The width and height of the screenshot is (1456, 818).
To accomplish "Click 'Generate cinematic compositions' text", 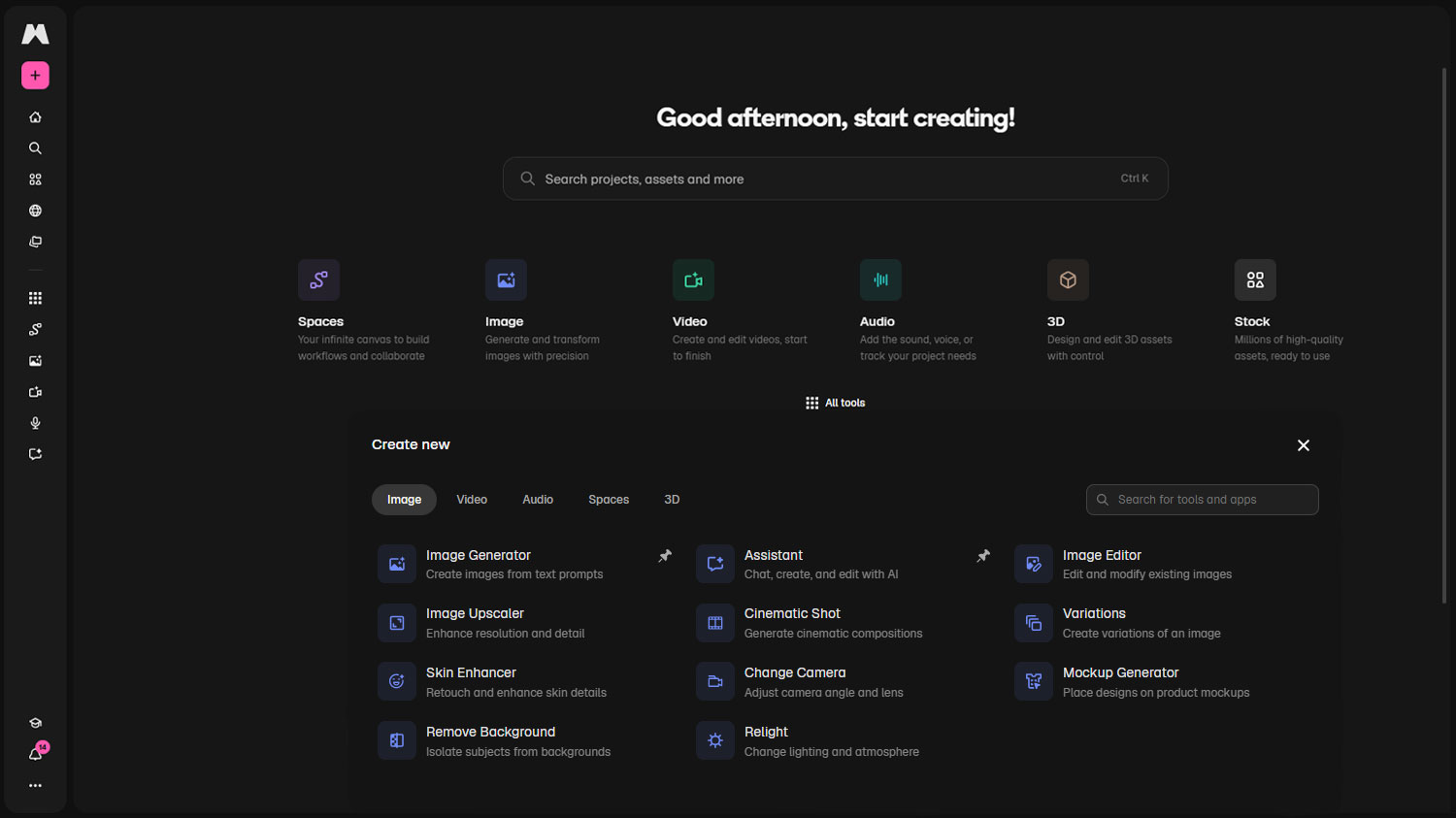I will pyautogui.click(x=833, y=634).
